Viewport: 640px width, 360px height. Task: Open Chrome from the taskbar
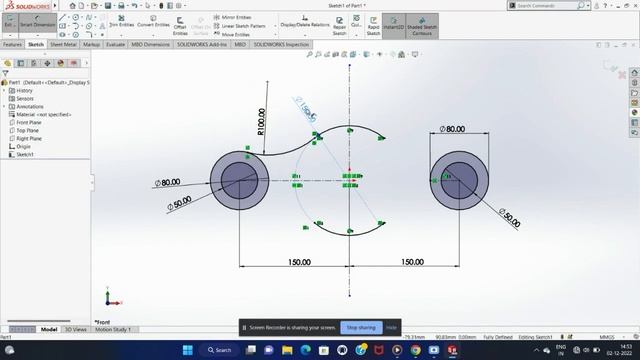click(x=416, y=350)
